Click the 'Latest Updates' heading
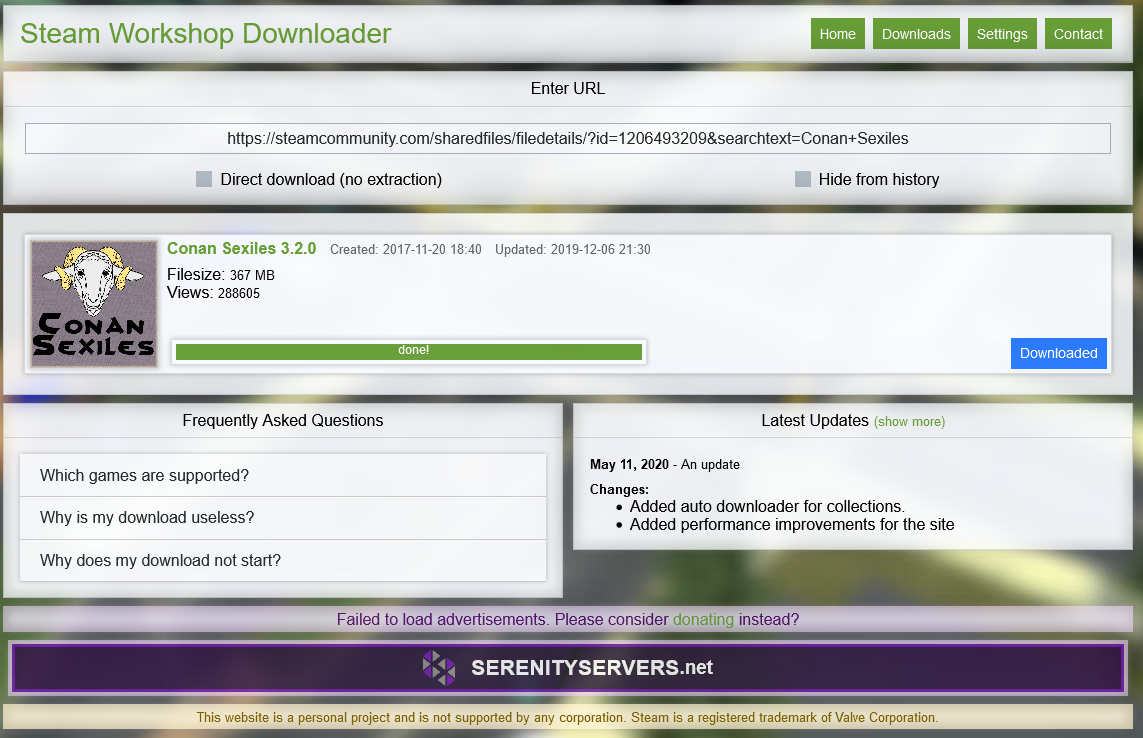This screenshot has width=1143, height=738. pyautogui.click(x=814, y=420)
